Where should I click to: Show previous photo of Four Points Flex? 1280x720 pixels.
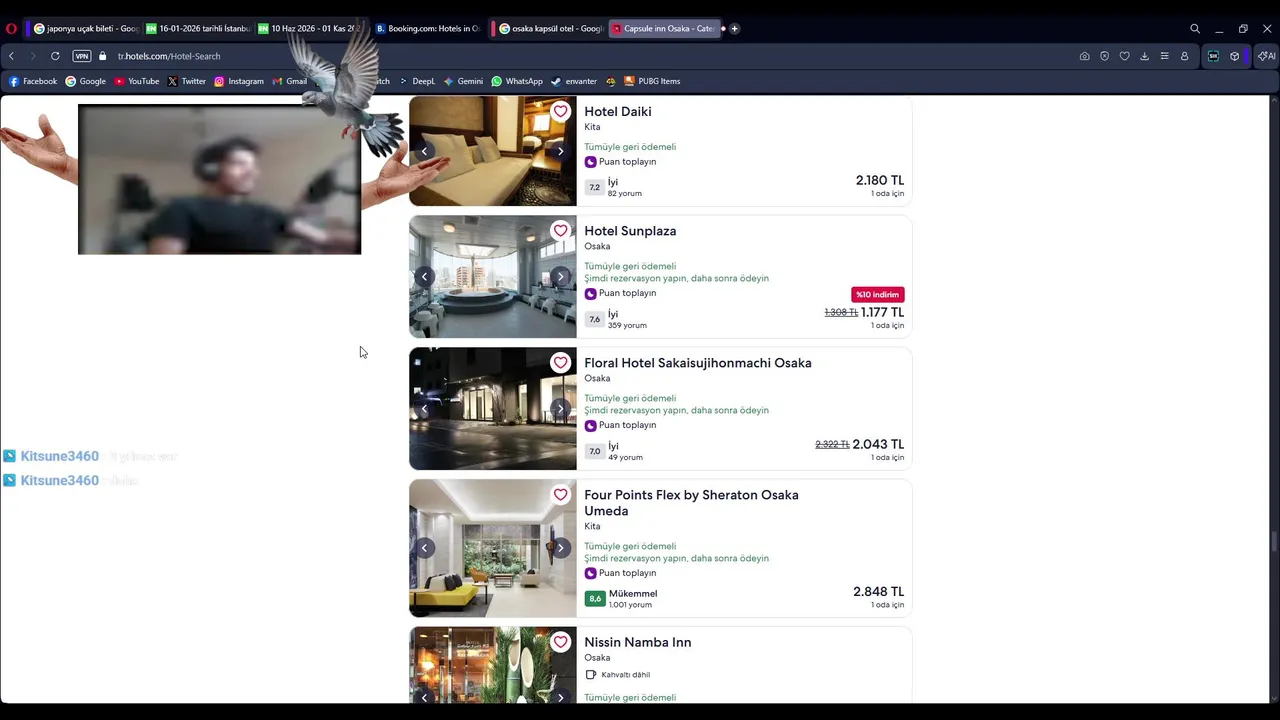(x=424, y=547)
